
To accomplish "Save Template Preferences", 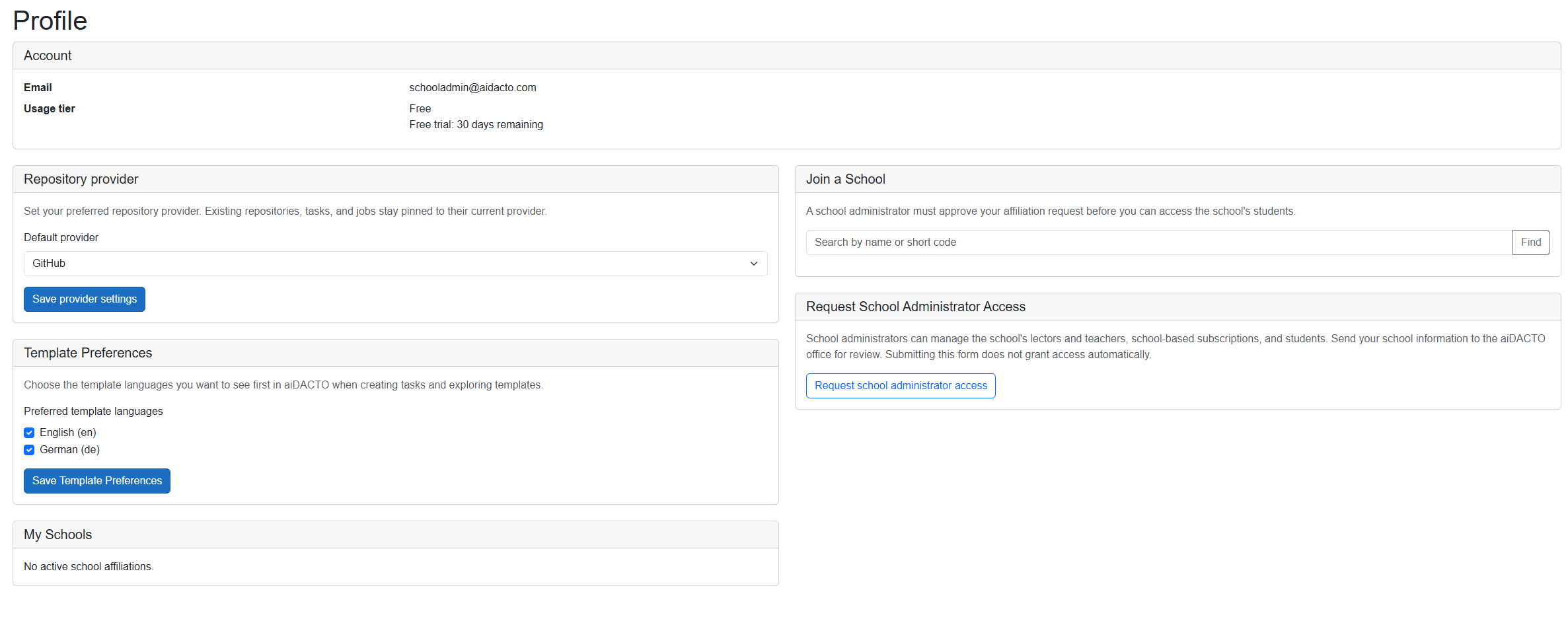I will (97, 481).
